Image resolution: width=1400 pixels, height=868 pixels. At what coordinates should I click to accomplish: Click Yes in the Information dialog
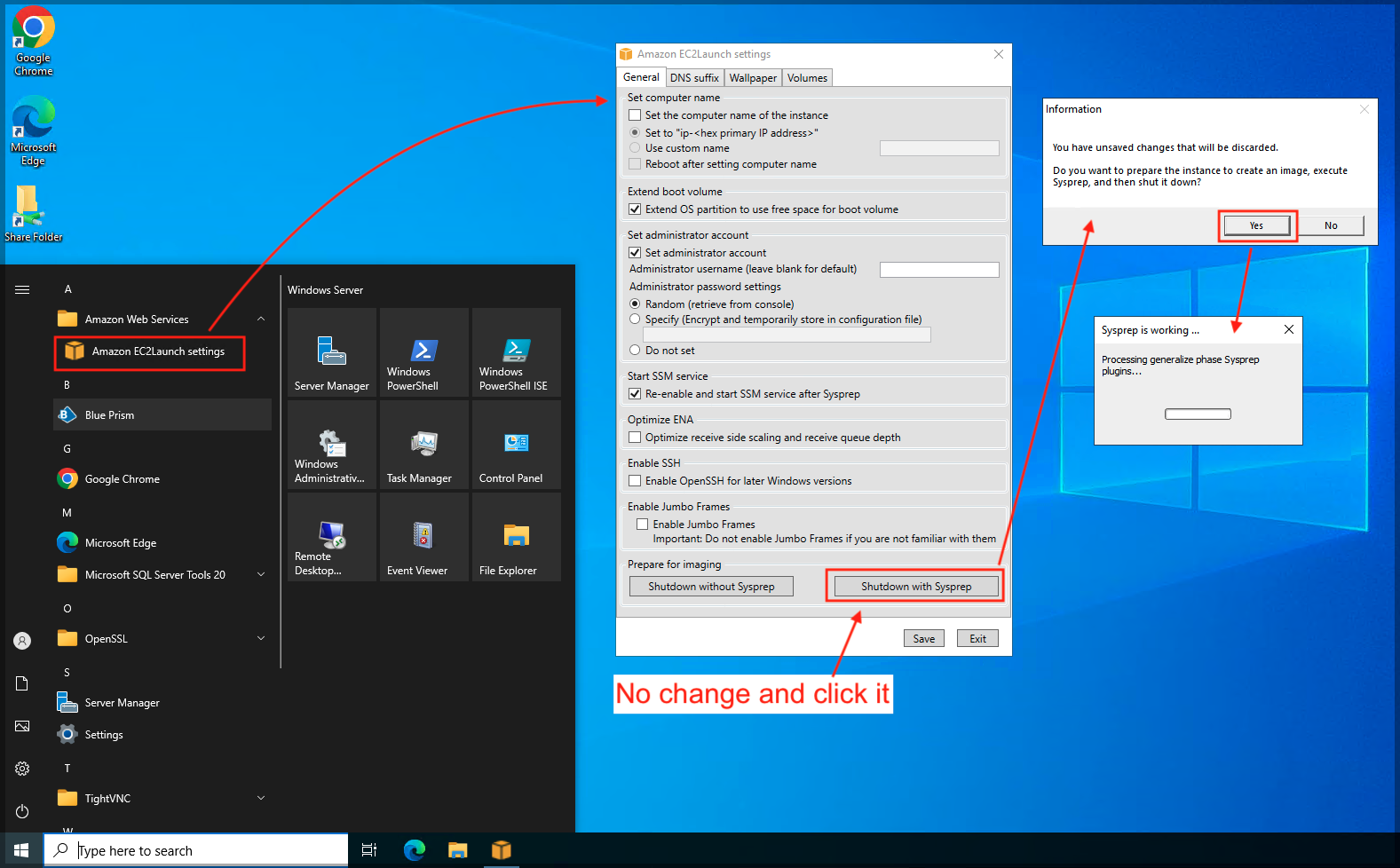point(1256,225)
